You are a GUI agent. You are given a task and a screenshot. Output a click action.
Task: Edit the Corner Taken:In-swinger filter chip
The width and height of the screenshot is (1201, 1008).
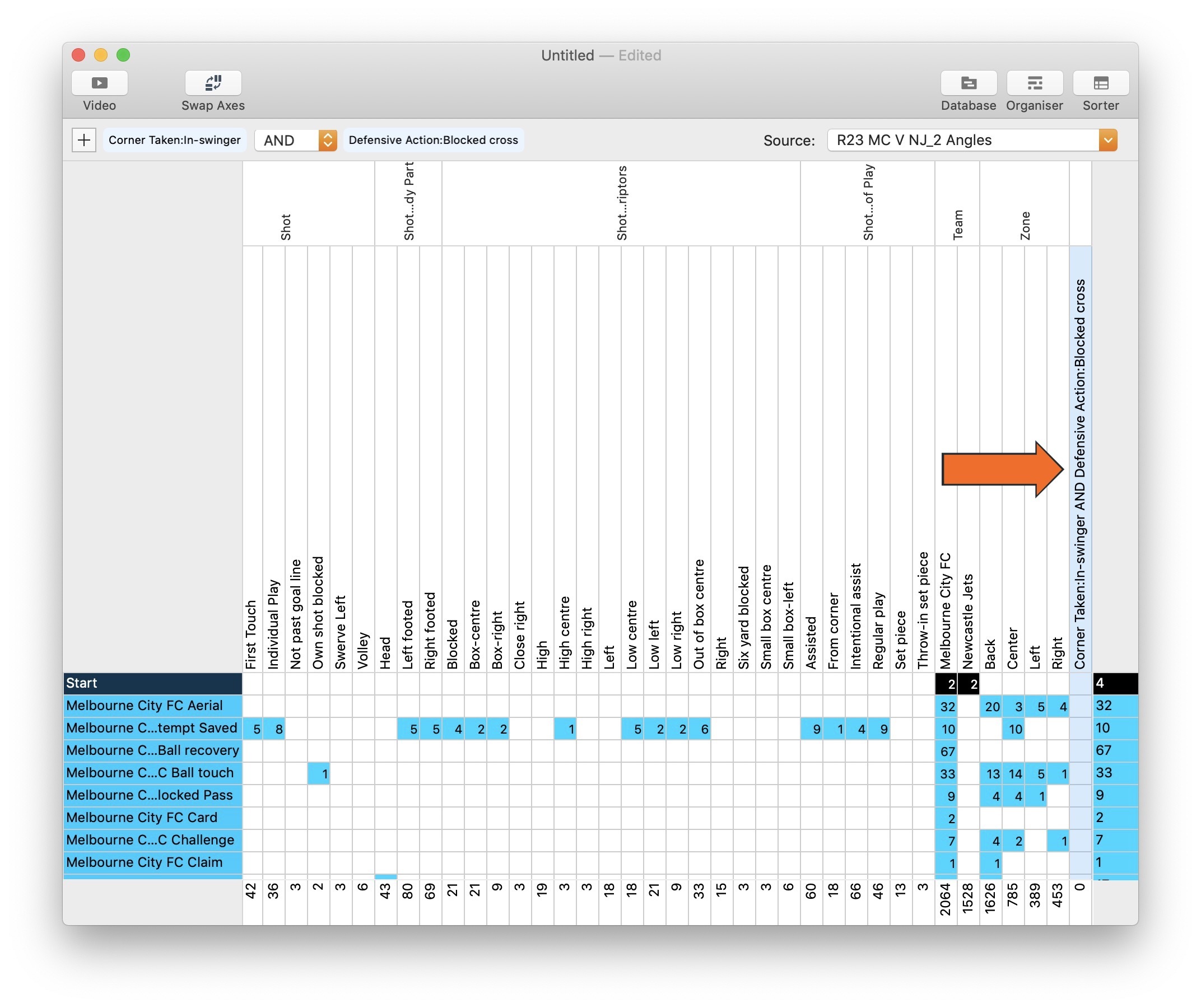click(174, 140)
